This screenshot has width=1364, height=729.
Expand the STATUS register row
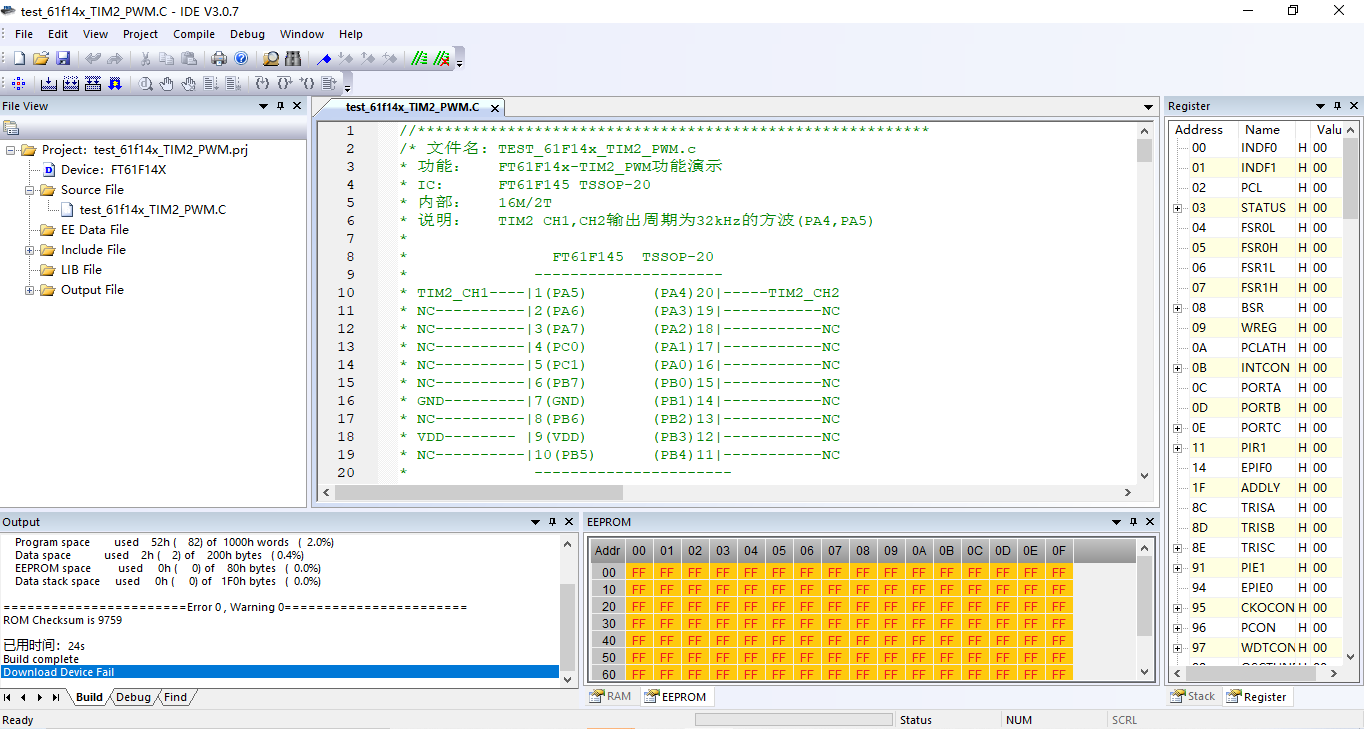pyautogui.click(x=1178, y=208)
